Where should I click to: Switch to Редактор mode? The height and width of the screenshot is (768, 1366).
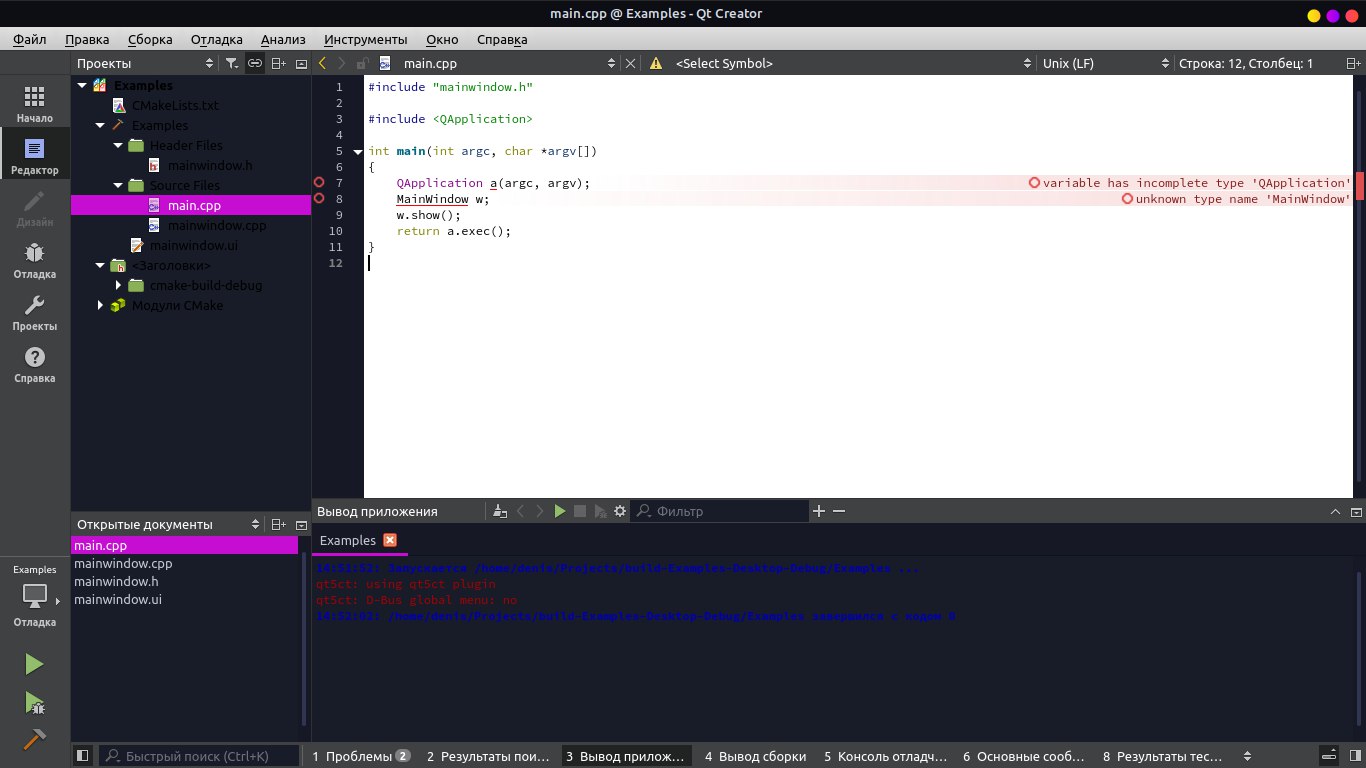35,156
